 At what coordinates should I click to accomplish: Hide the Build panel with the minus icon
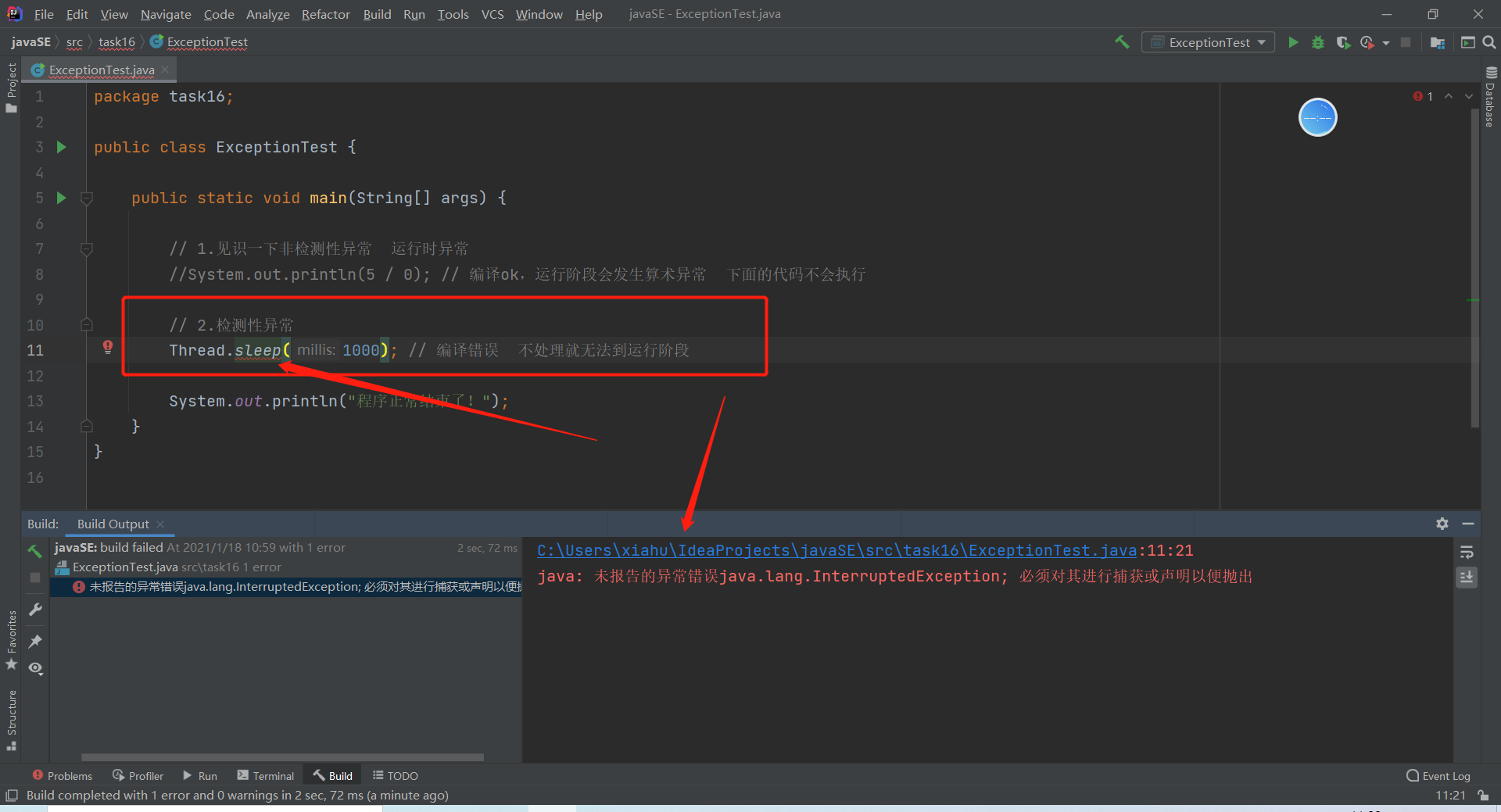click(1468, 524)
